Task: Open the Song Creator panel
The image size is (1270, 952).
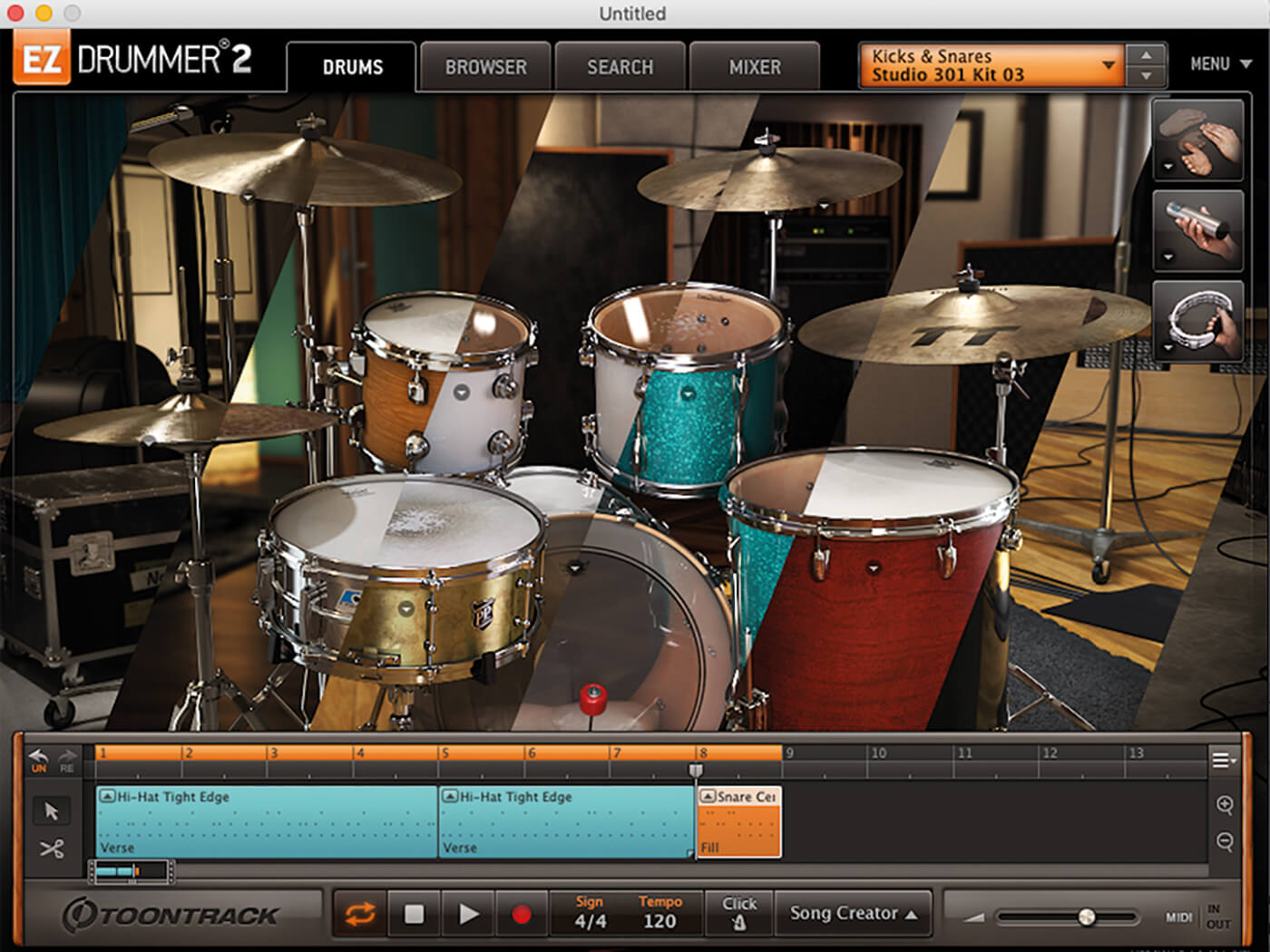Action: point(854,913)
